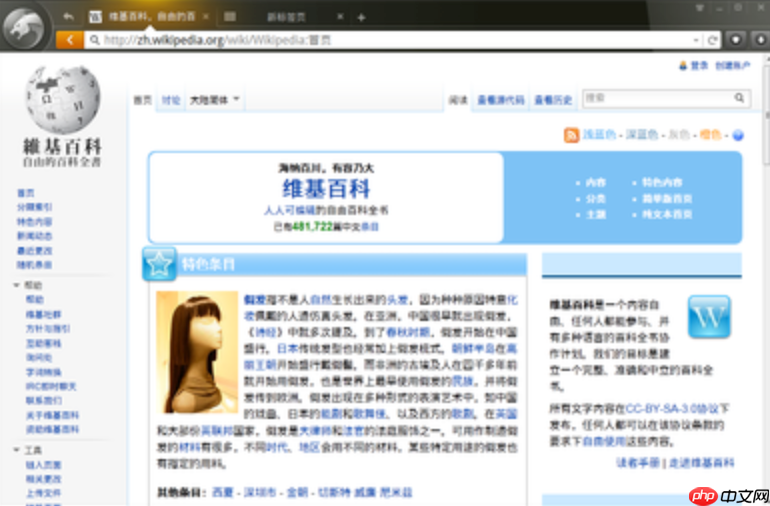This screenshot has height=506, width=770.
Task: Click the blue help icon after 橙色
Action: pyautogui.click(x=738, y=135)
